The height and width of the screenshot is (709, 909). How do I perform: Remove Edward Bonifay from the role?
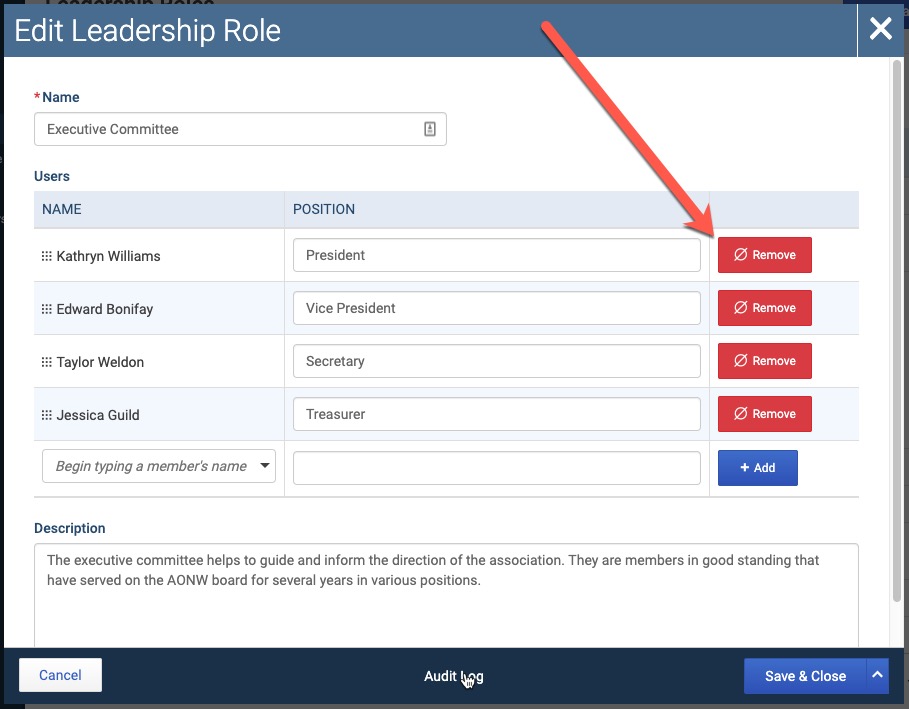[765, 308]
